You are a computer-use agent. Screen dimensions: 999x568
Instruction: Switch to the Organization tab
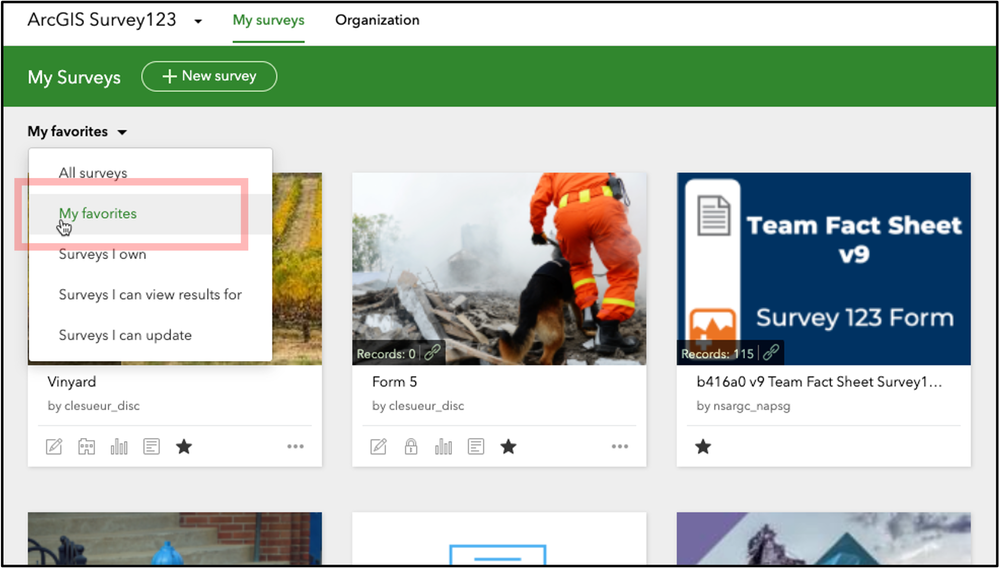pos(377,20)
